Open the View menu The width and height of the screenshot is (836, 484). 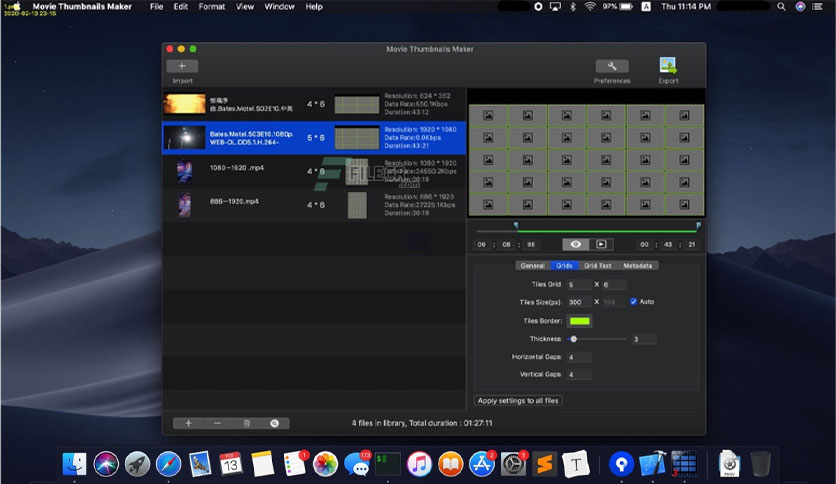click(x=245, y=6)
